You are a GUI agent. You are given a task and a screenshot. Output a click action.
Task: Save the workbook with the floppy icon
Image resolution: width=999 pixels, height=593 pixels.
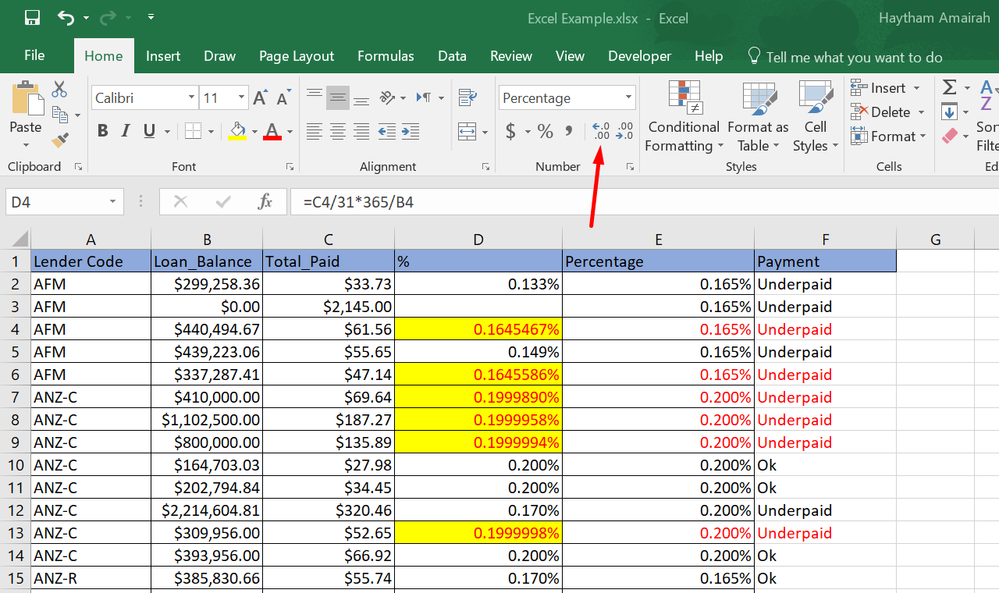32,17
